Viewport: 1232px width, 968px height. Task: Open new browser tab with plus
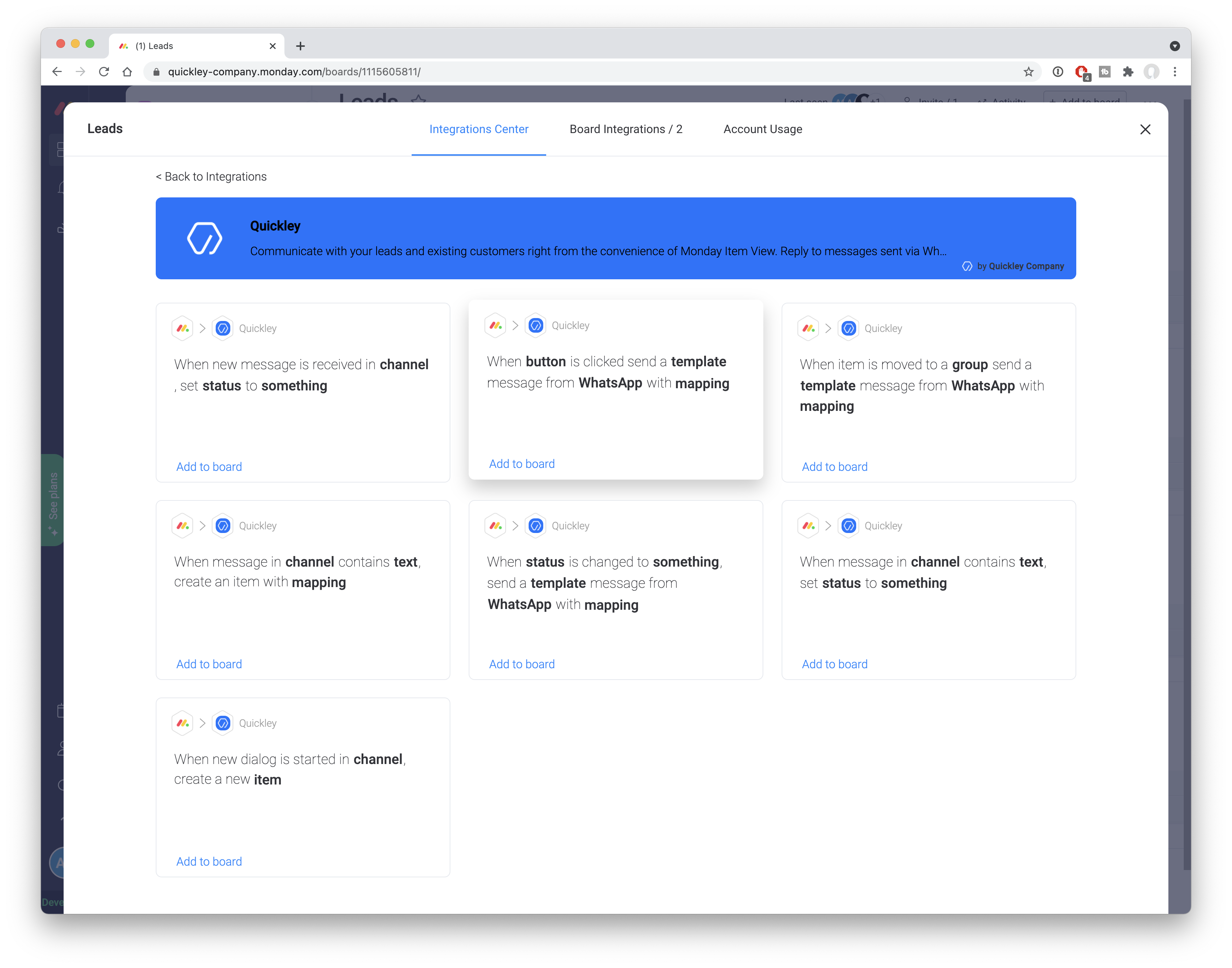point(301,46)
